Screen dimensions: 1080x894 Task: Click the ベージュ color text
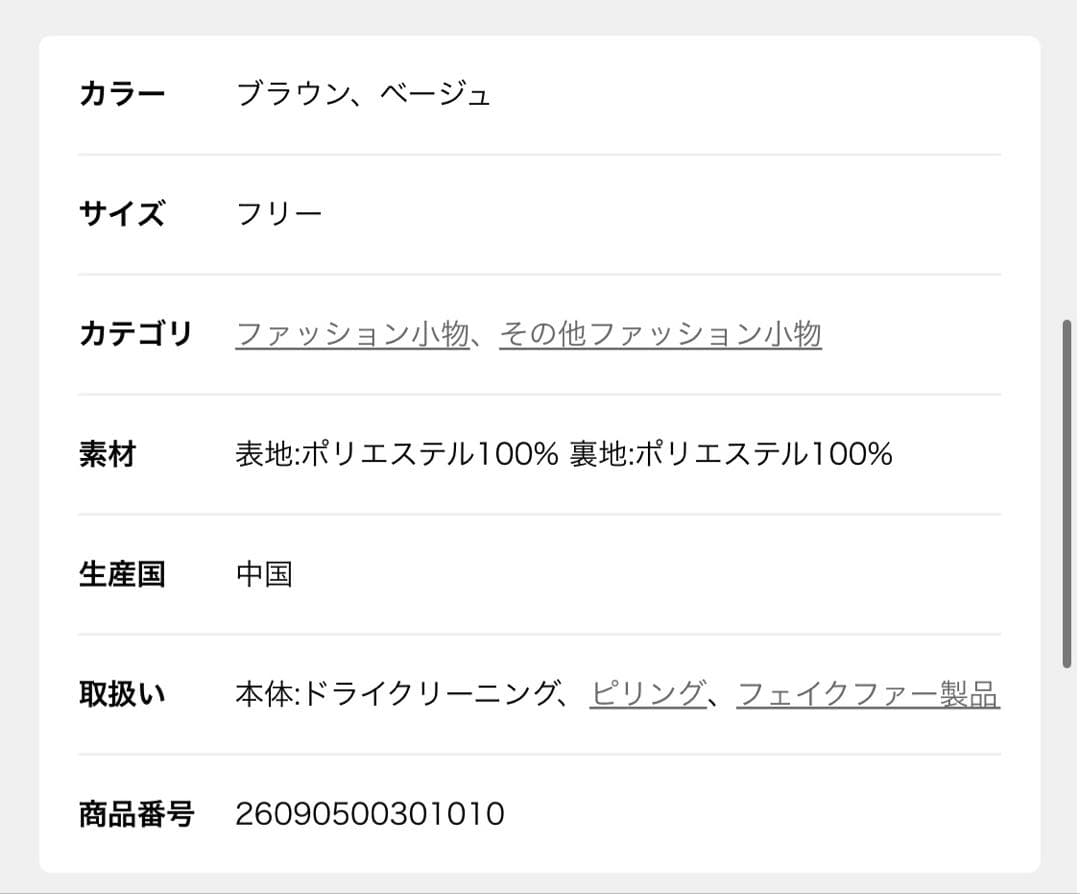[435, 95]
